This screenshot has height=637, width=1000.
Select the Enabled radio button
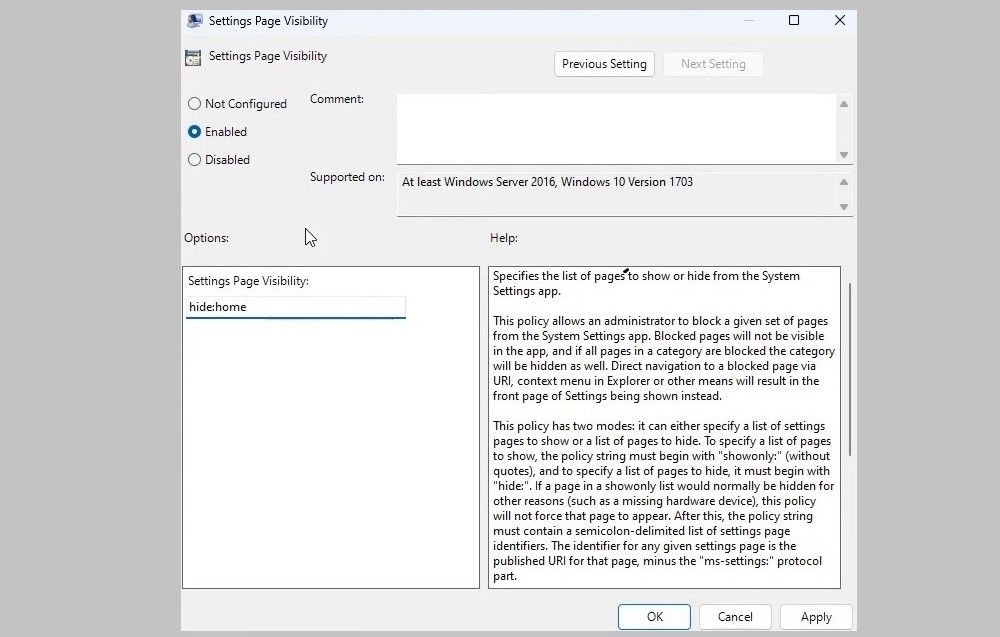coord(194,131)
